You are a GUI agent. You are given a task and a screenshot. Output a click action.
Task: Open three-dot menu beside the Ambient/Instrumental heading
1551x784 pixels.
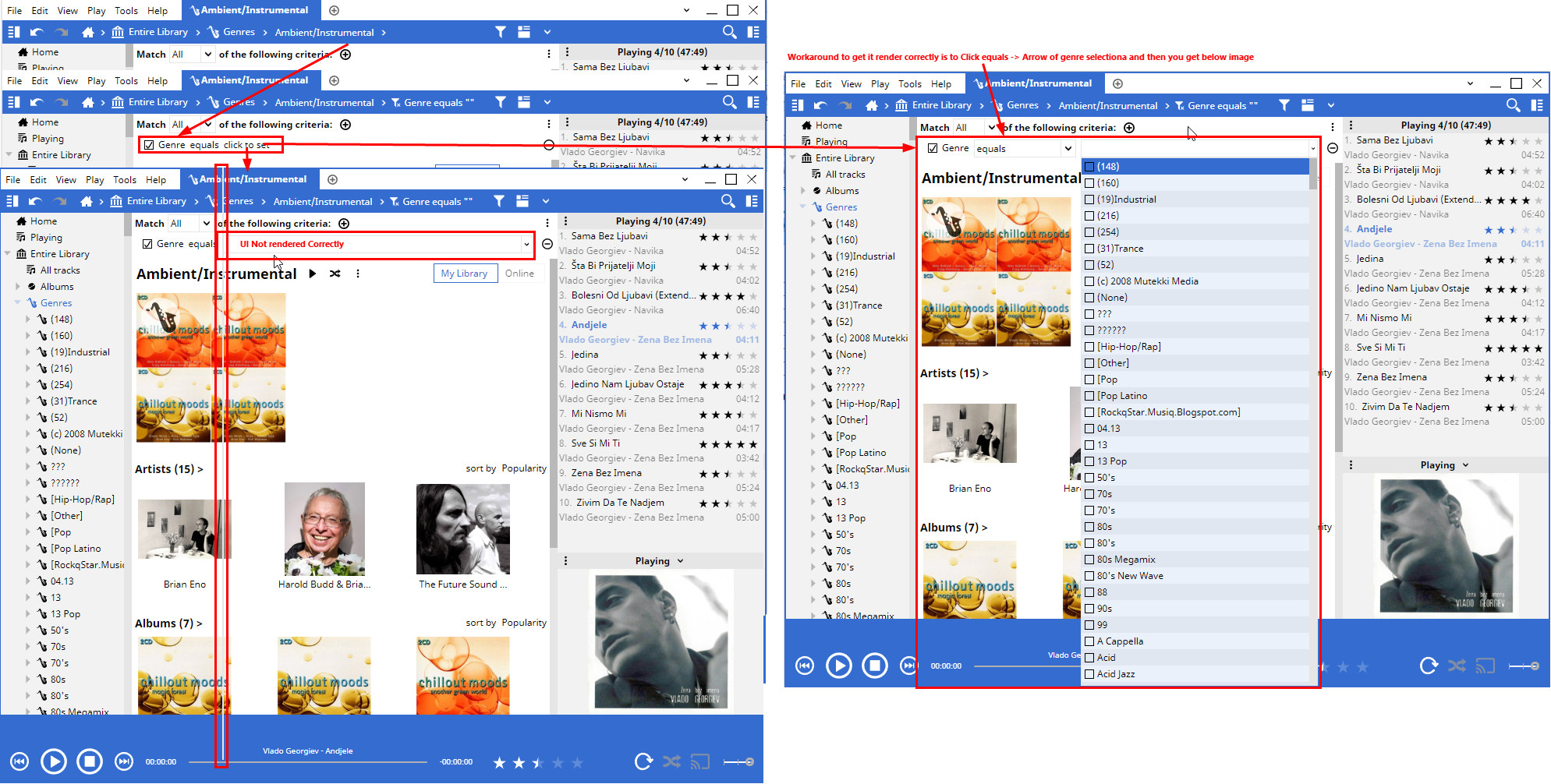358,274
